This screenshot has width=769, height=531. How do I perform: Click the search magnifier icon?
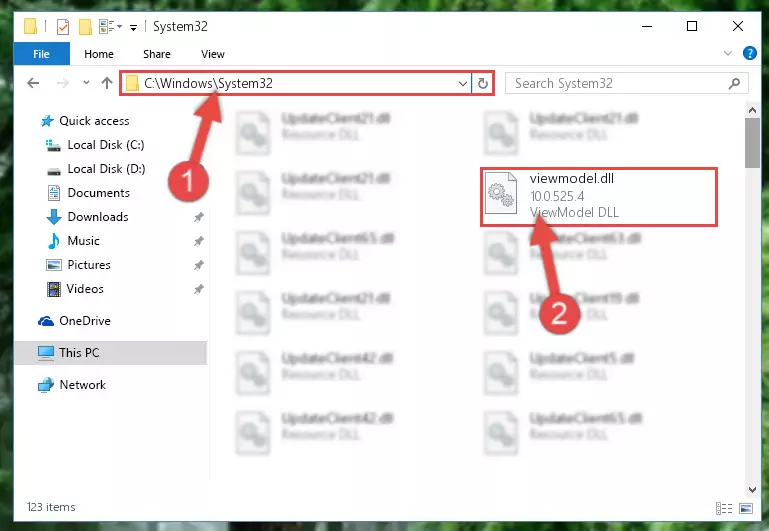pyautogui.click(x=735, y=83)
